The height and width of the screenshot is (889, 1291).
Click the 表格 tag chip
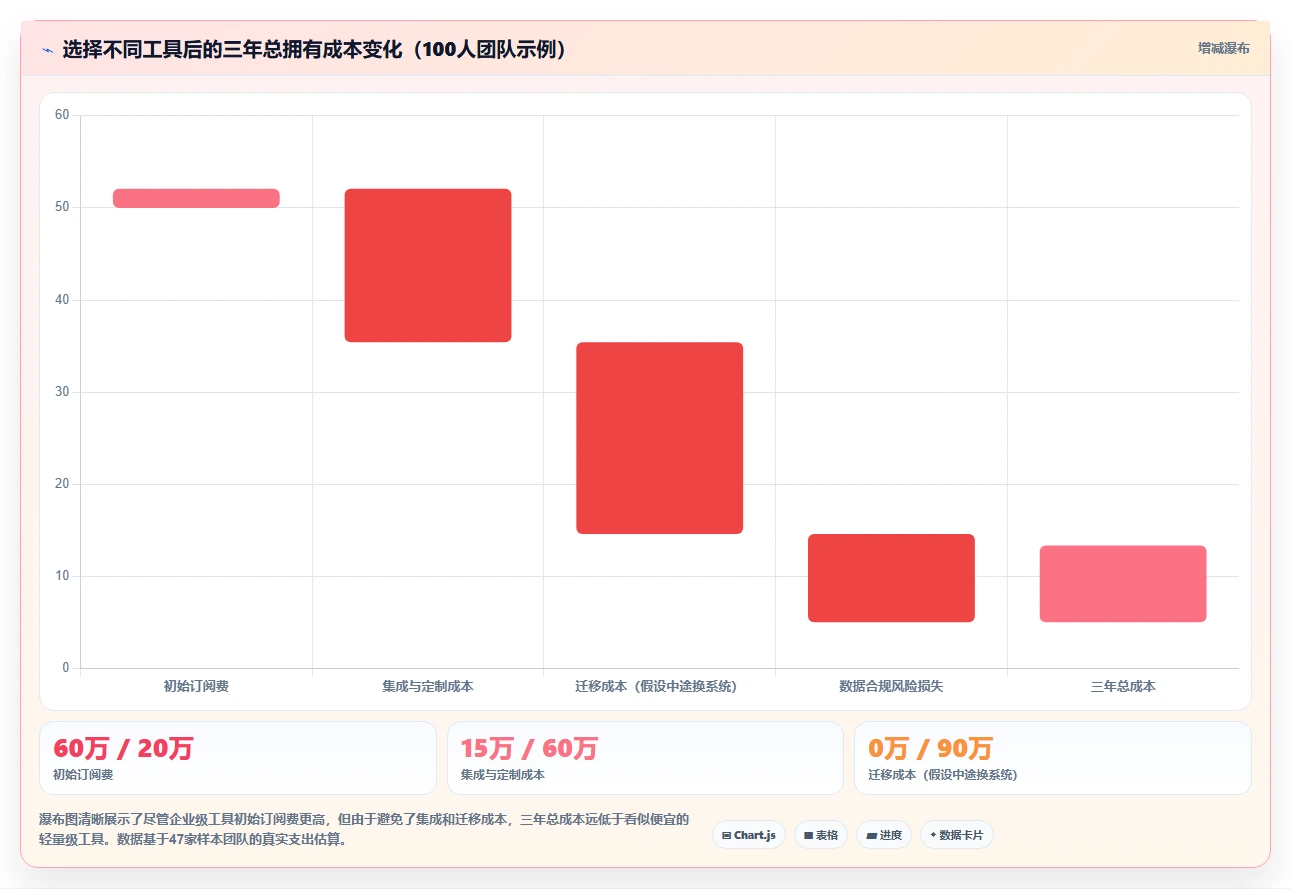[821, 835]
